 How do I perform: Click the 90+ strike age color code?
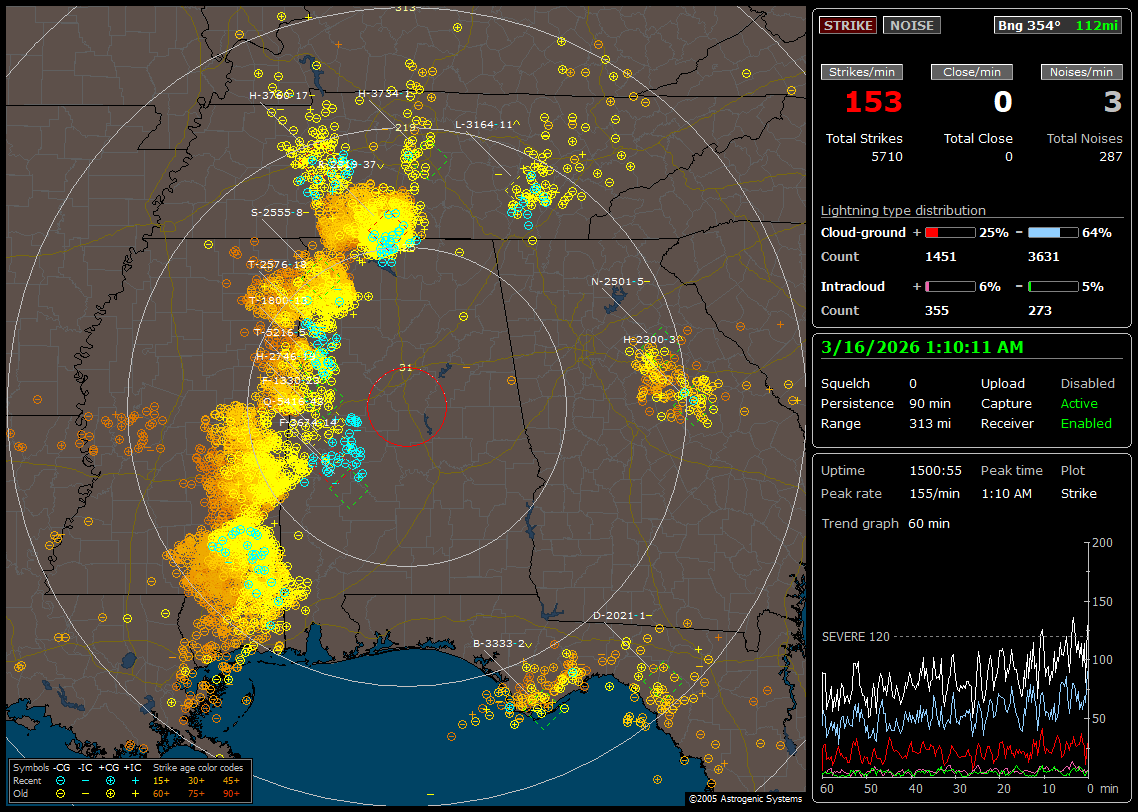coord(229,793)
